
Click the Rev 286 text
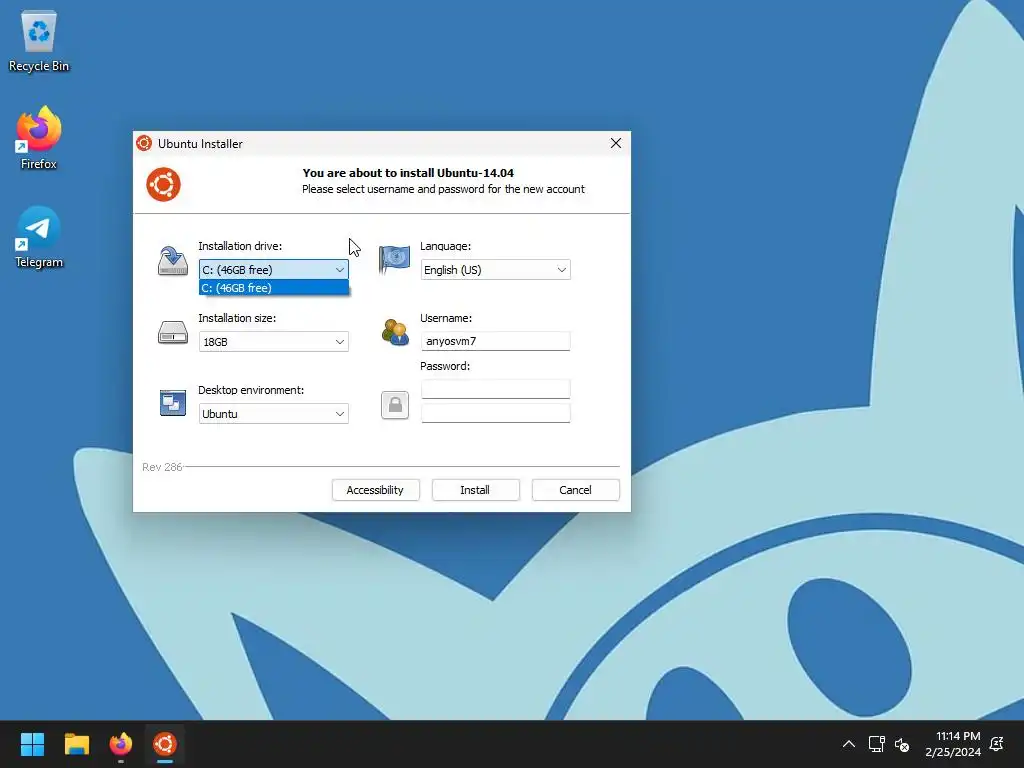point(162,467)
